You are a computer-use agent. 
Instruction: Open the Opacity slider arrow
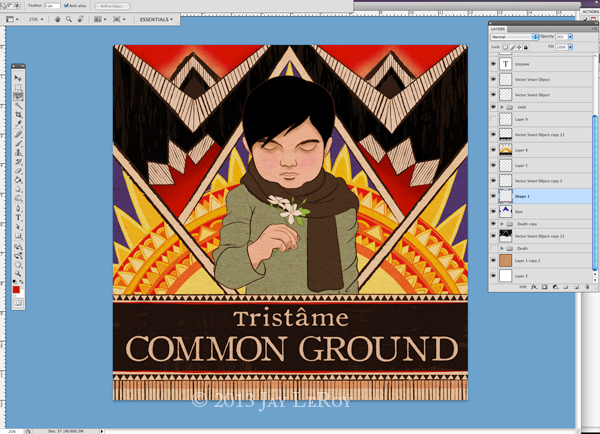coord(571,37)
